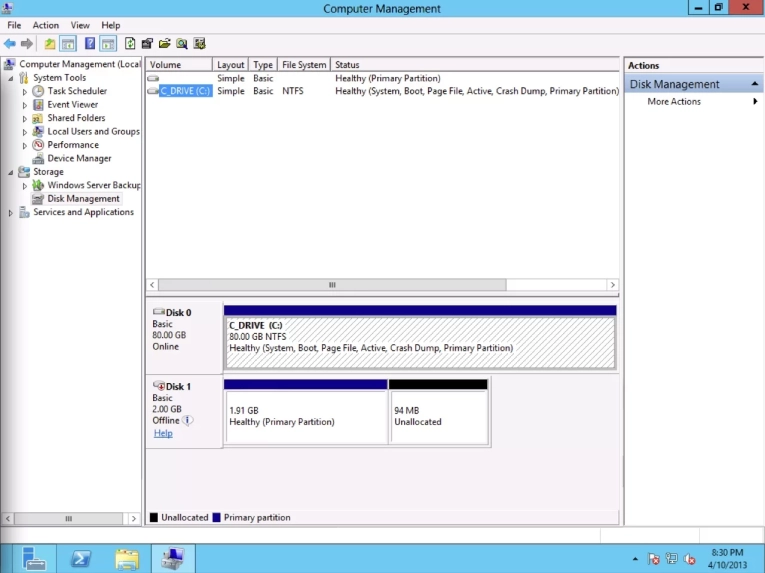The image size is (765, 573).
Task: Collapse the Storage tree node
Action: point(11,172)
